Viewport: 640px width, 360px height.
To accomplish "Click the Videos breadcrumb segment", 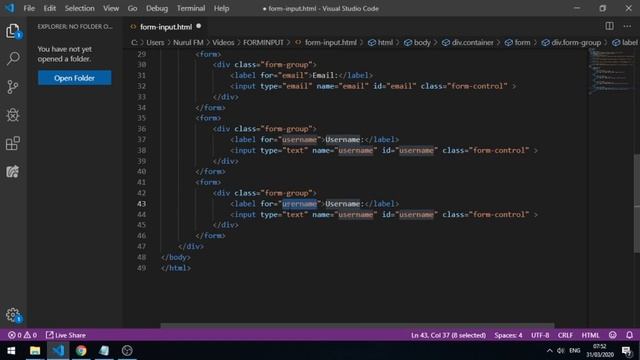I will tap(223, 42).
